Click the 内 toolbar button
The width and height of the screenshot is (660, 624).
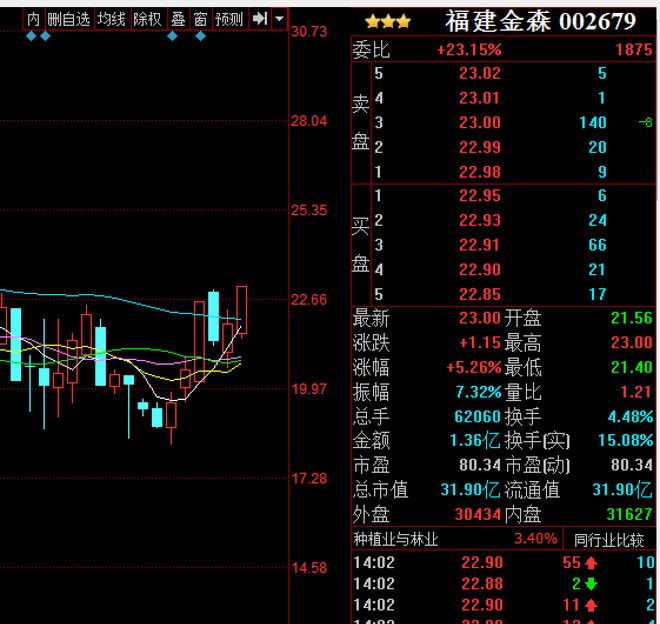tap(33, 19)
